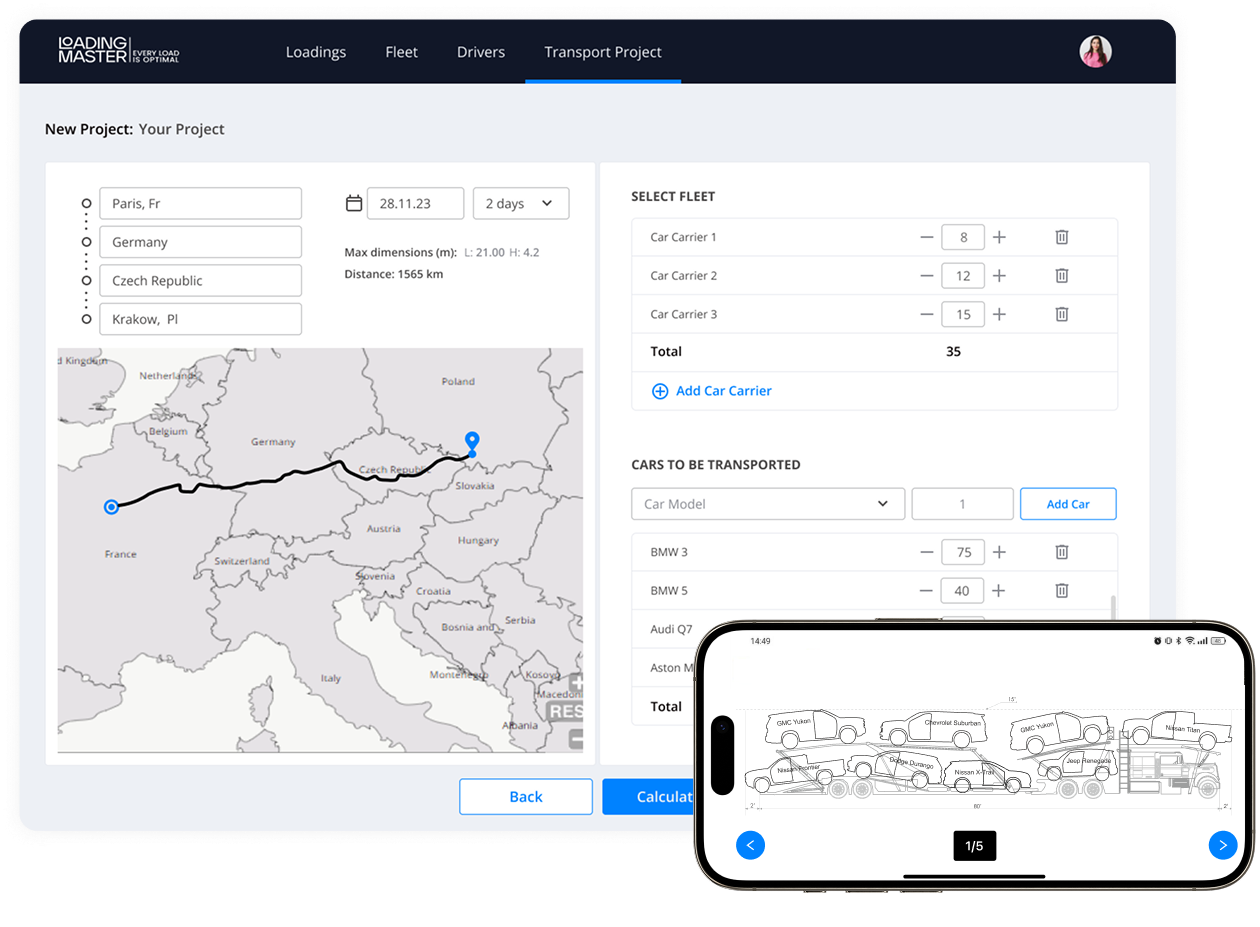Increase BMW 5 quantity

tap(998, 591)
